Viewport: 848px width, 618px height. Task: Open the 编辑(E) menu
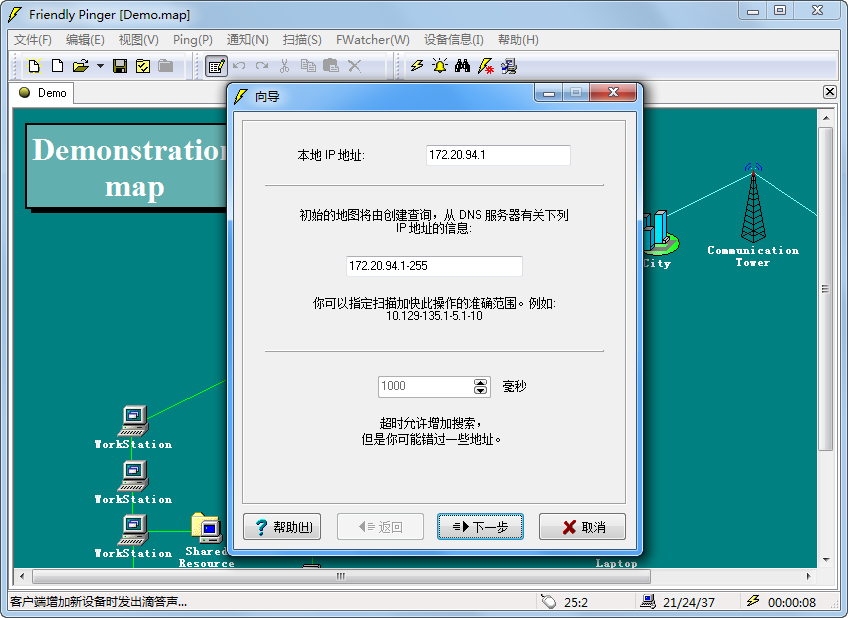pyautogui.click(x=85, y=40)
